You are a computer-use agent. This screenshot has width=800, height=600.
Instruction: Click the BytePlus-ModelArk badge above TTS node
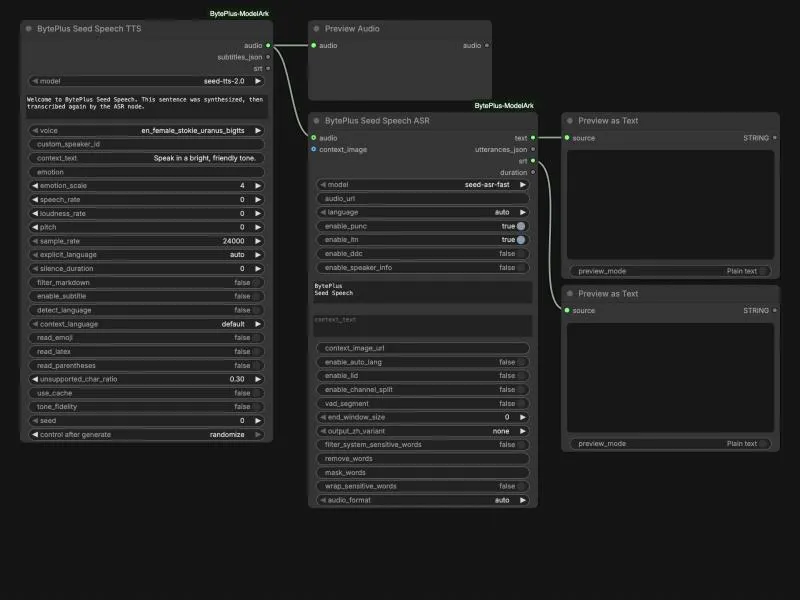pyautogui.click(x=239, y=13)
